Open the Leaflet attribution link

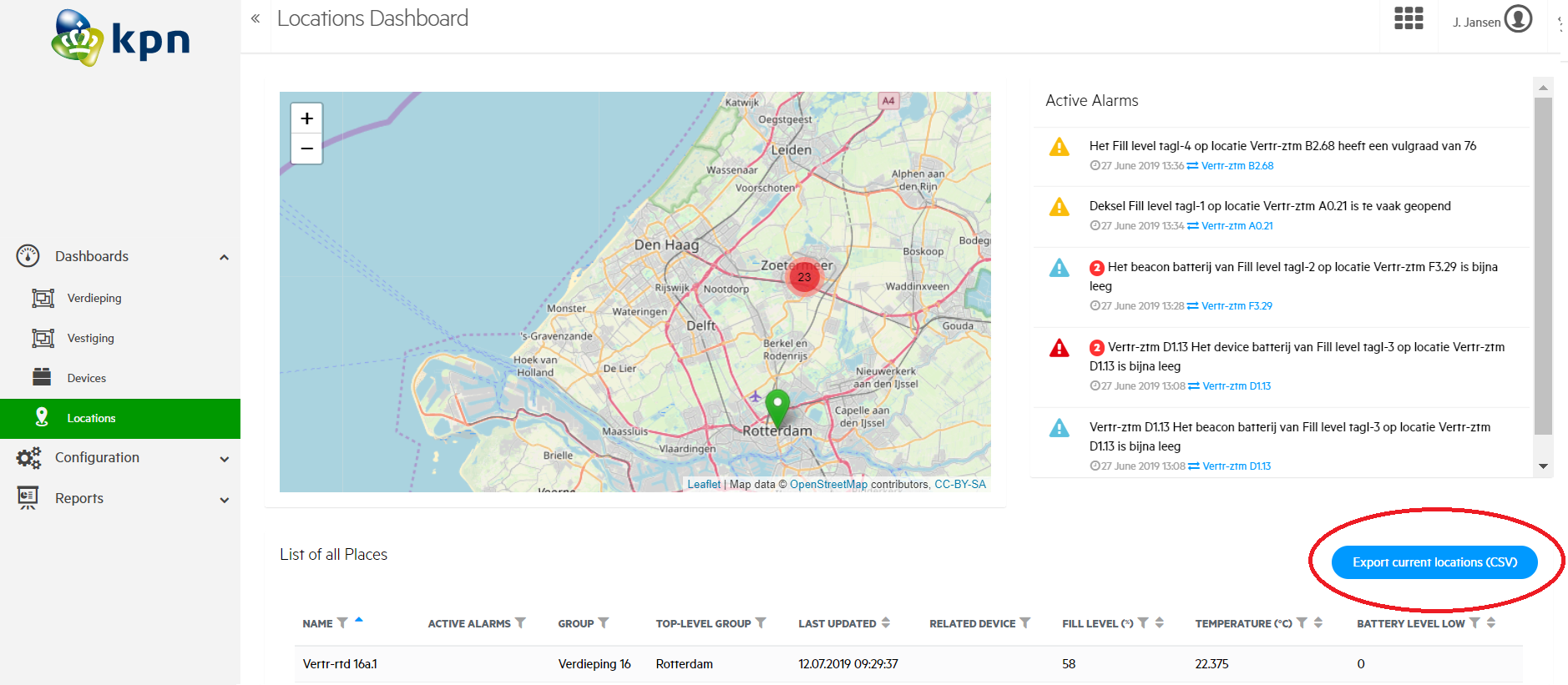pos(704,484)
